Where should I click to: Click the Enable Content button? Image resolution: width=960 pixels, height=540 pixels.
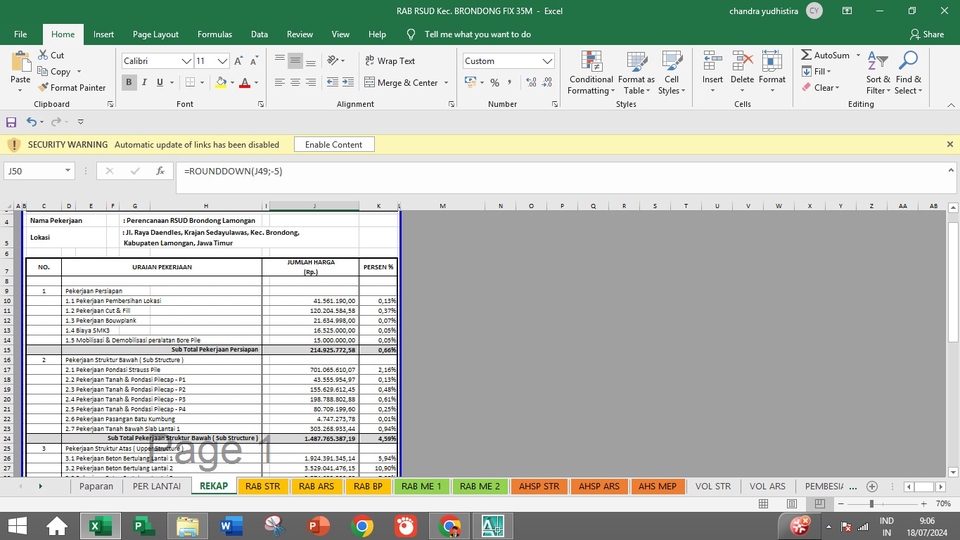(x=333, y=145)
